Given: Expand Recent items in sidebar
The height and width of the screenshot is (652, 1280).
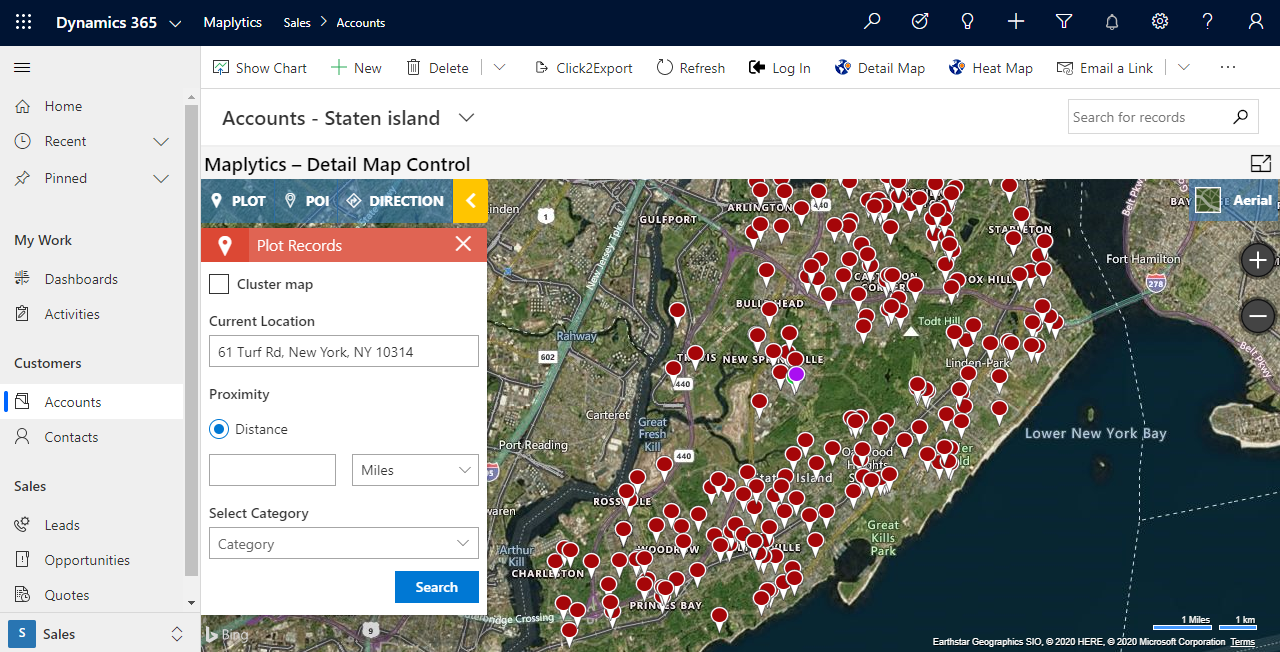Looking at the screenshot, I should click(161, 142).
